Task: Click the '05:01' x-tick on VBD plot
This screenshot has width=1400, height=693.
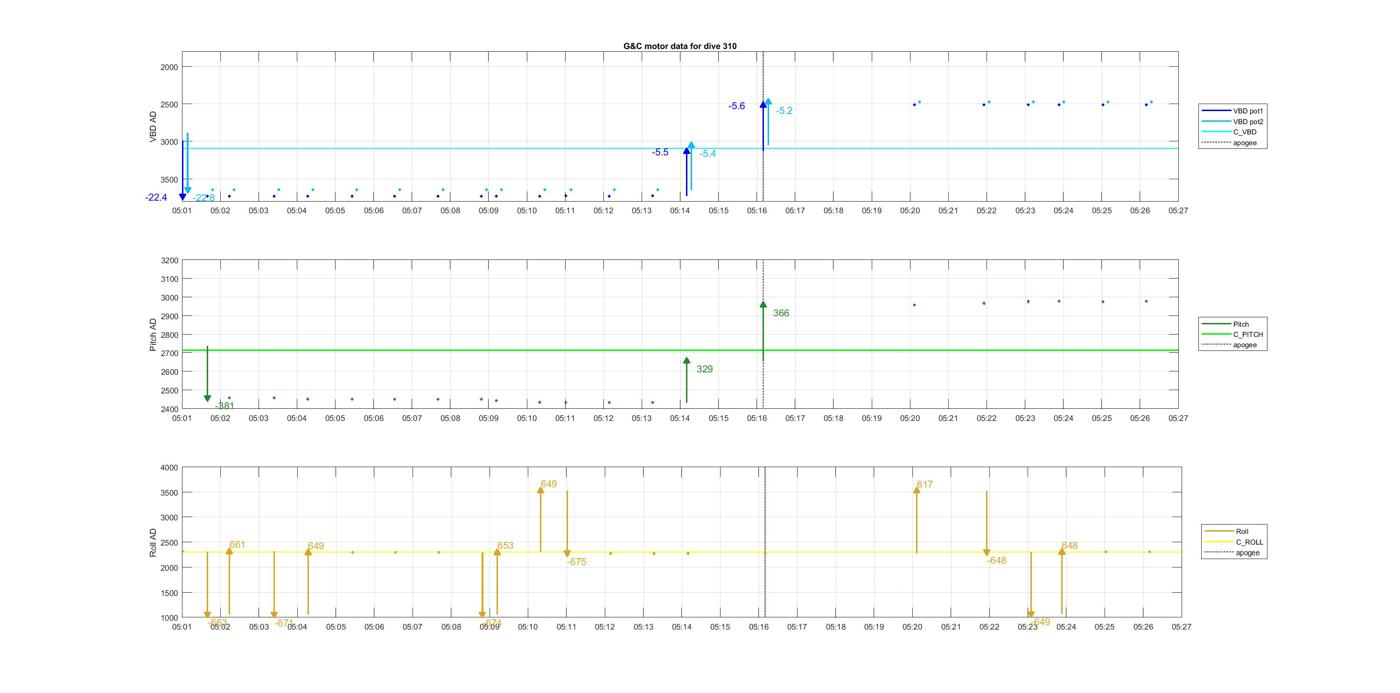Action: coord(181,211)
